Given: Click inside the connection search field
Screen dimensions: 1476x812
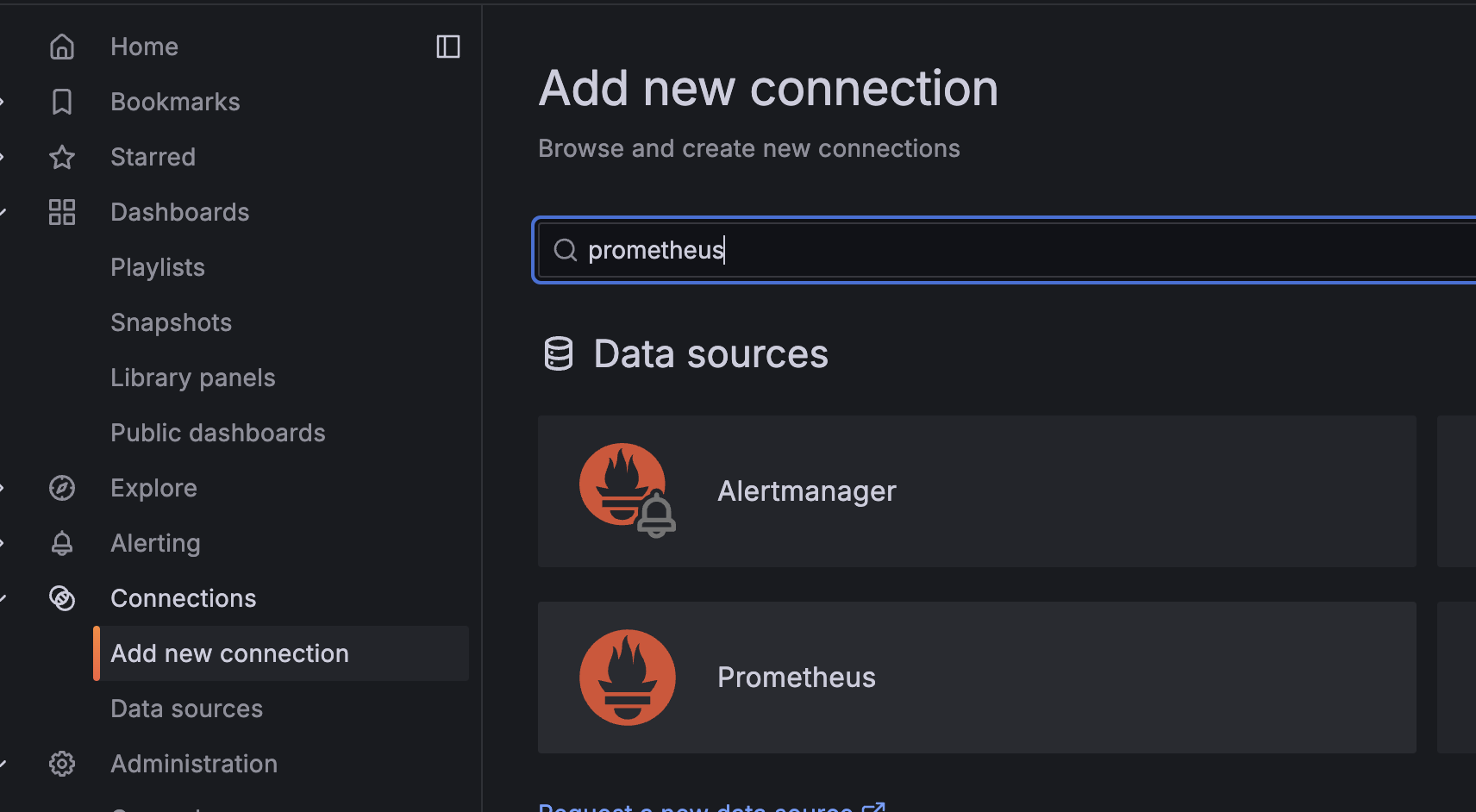Looking at the screenshot, I should click(948, 250).
